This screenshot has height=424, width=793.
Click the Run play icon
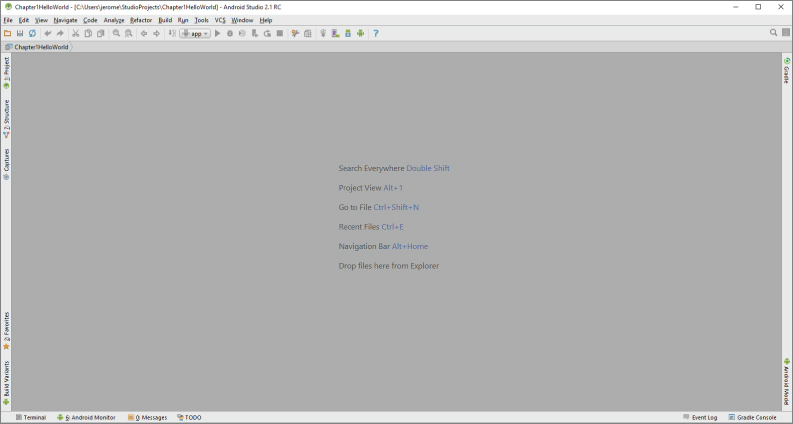(217, 33)
